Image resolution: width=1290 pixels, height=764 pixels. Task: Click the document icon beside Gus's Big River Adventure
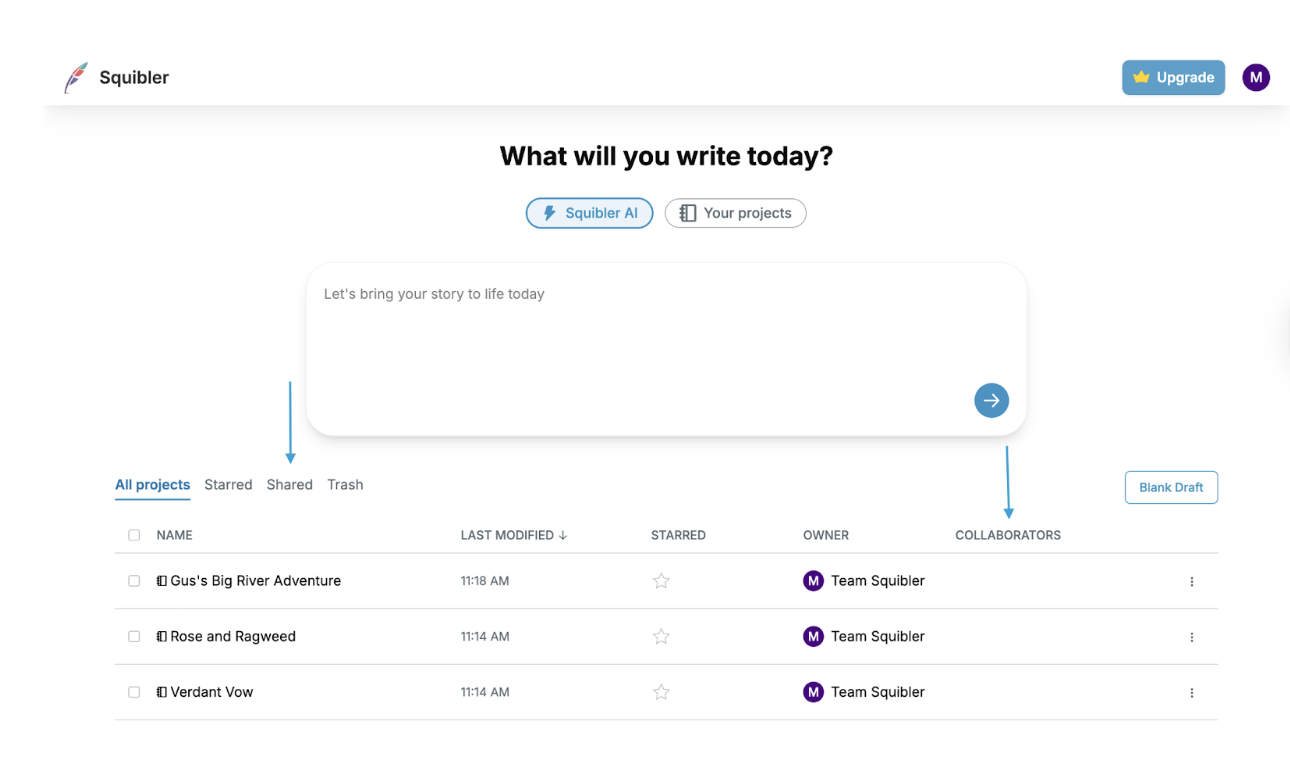(x=162, y=581)
